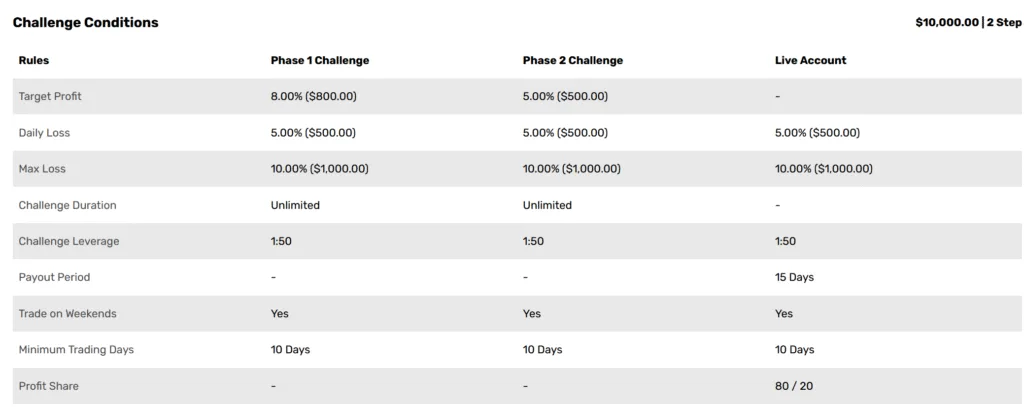Viewport: 1024px width, 407px height.
Task: Click the Rules column header
Action: 34,60
